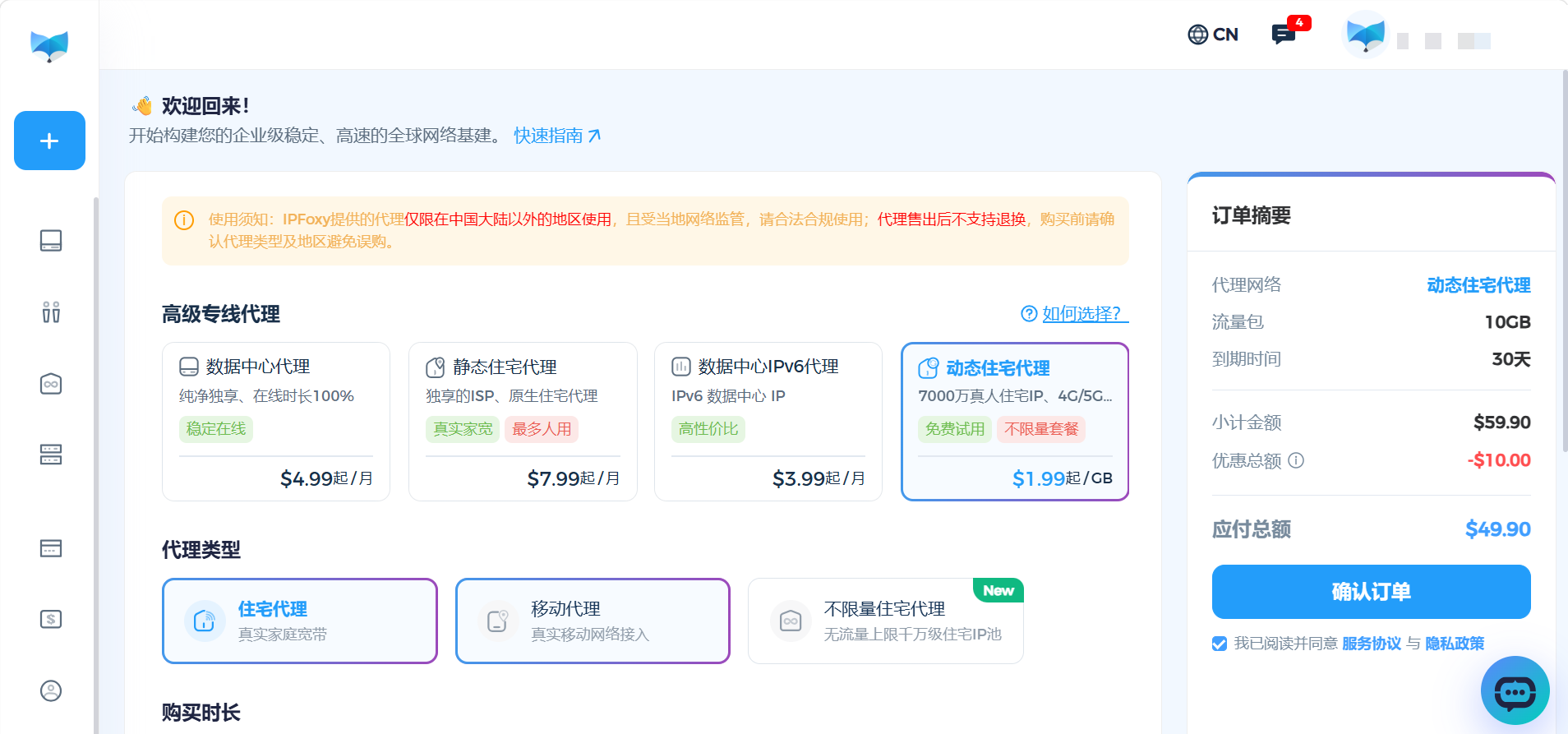Click the IPFoxy logo in the sidebar
This screenshot has width=1568, height=734.
click(x=49, y=46)
